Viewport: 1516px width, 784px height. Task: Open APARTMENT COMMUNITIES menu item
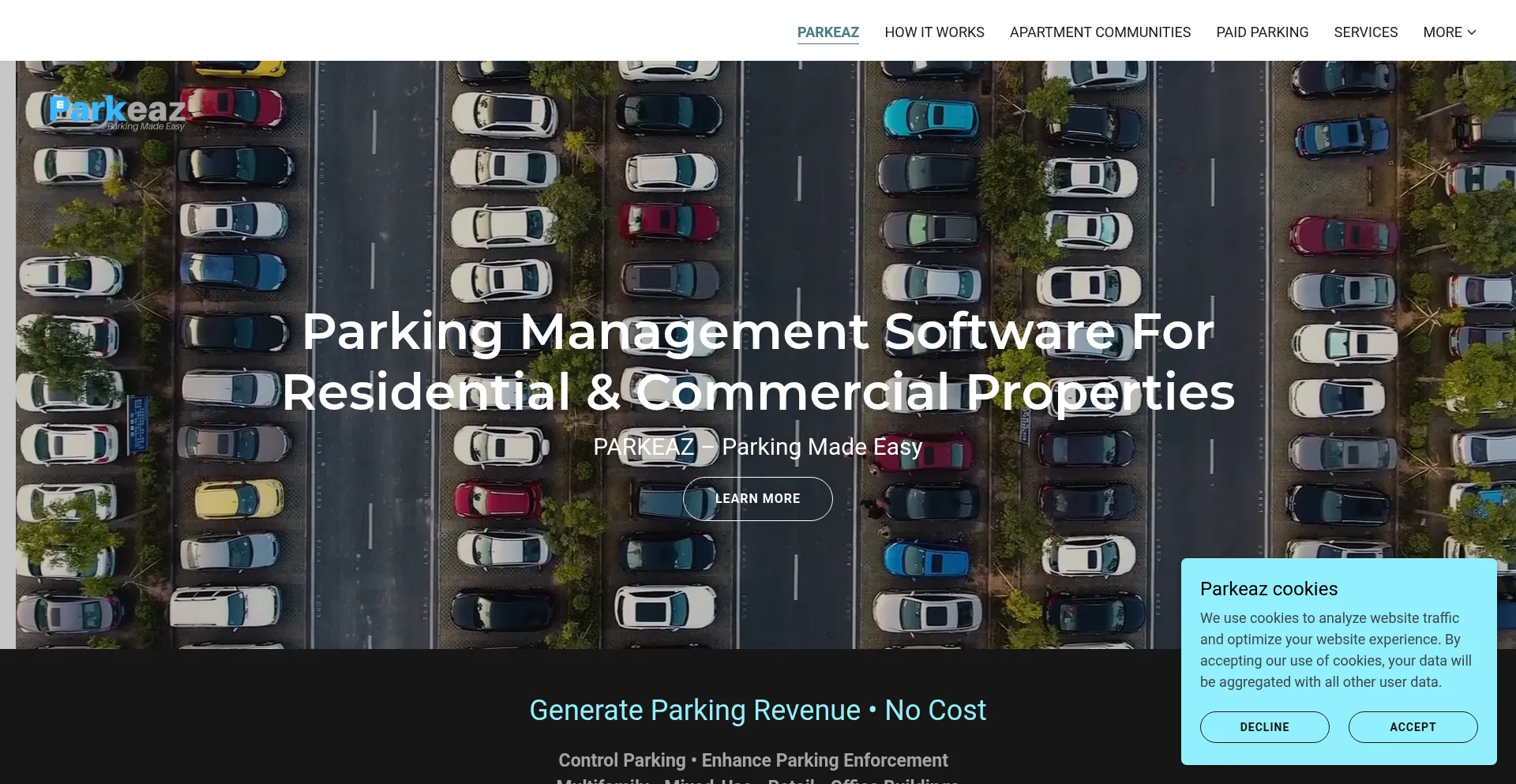coord(1100,32)
